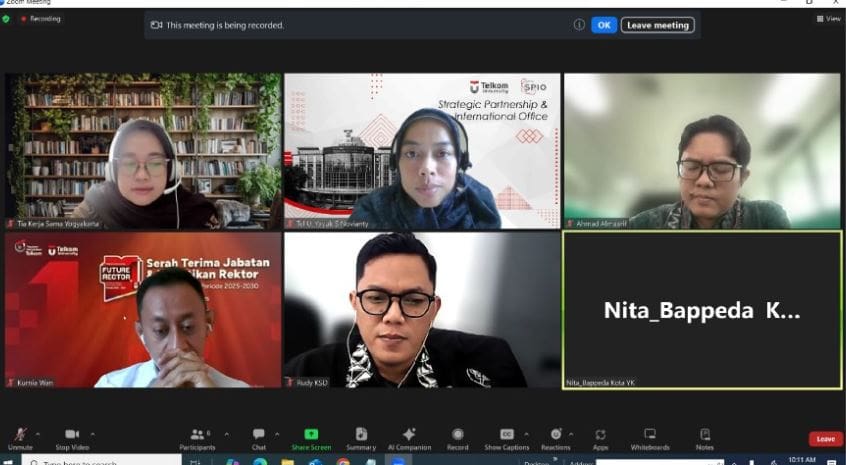Click Leave meeting in the recording banner
Viewport: 846px width, 465px height.
657,25
